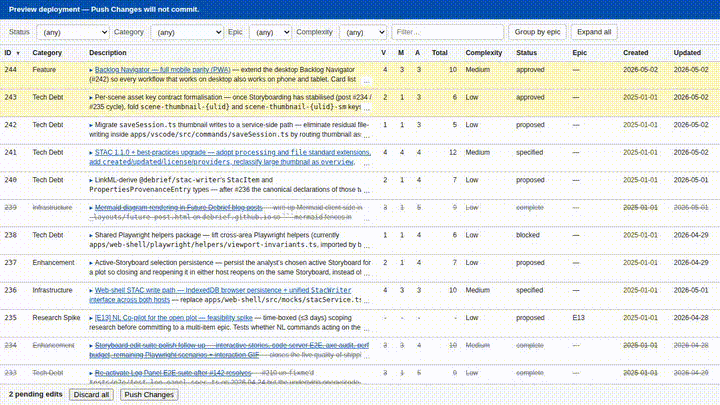The width and height of the screenshot is (720, 405).
Task: Open the Category filter dropdown
Action: tap(187, 32)
